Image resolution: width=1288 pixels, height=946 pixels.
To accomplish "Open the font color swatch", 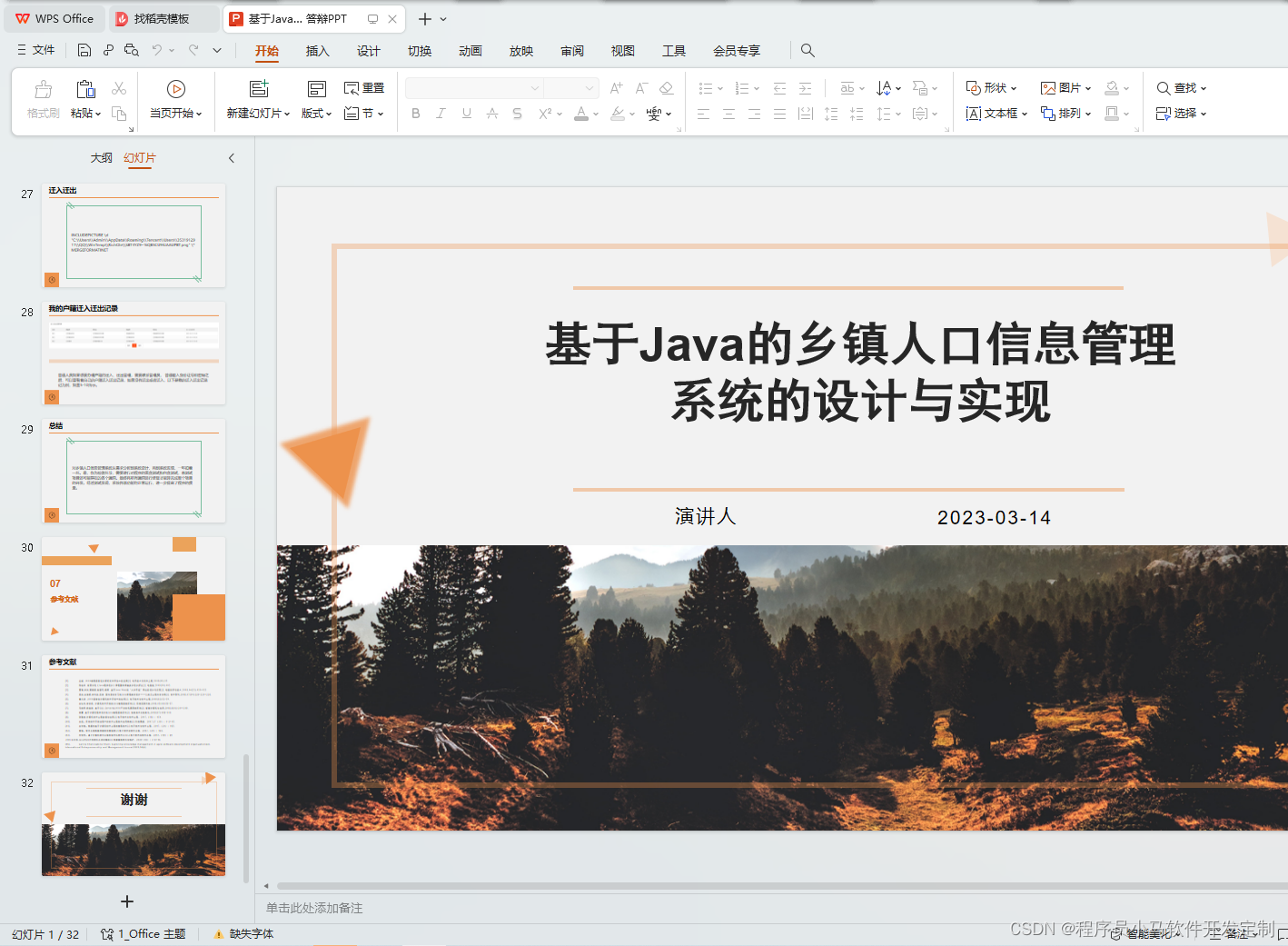I will [x=581, y=113].
